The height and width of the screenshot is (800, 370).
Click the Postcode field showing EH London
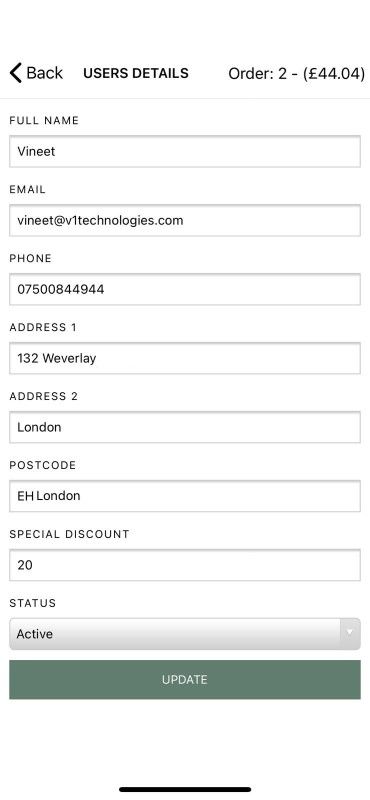pyautogui.click(x=185, y=496)
